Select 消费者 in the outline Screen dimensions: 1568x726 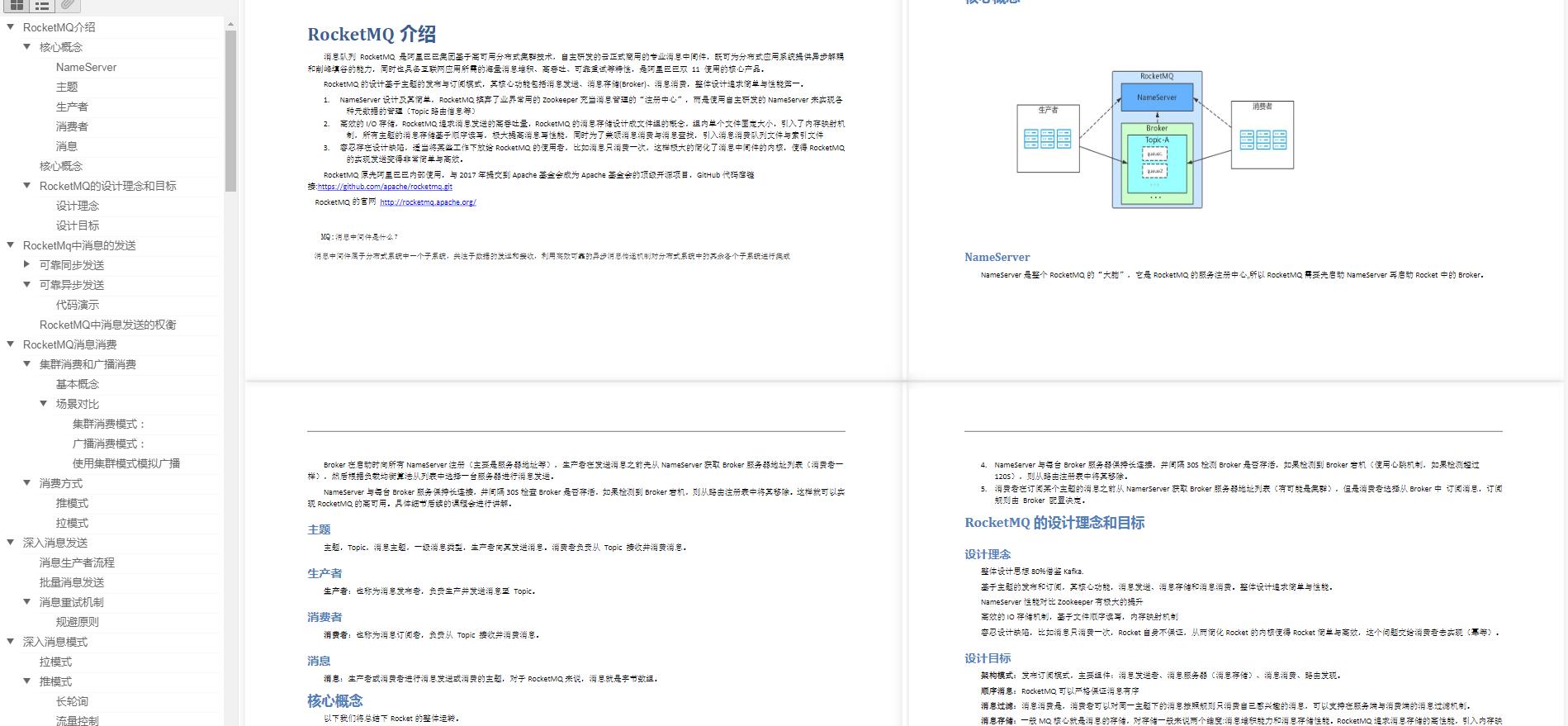[x=72, y=126]
